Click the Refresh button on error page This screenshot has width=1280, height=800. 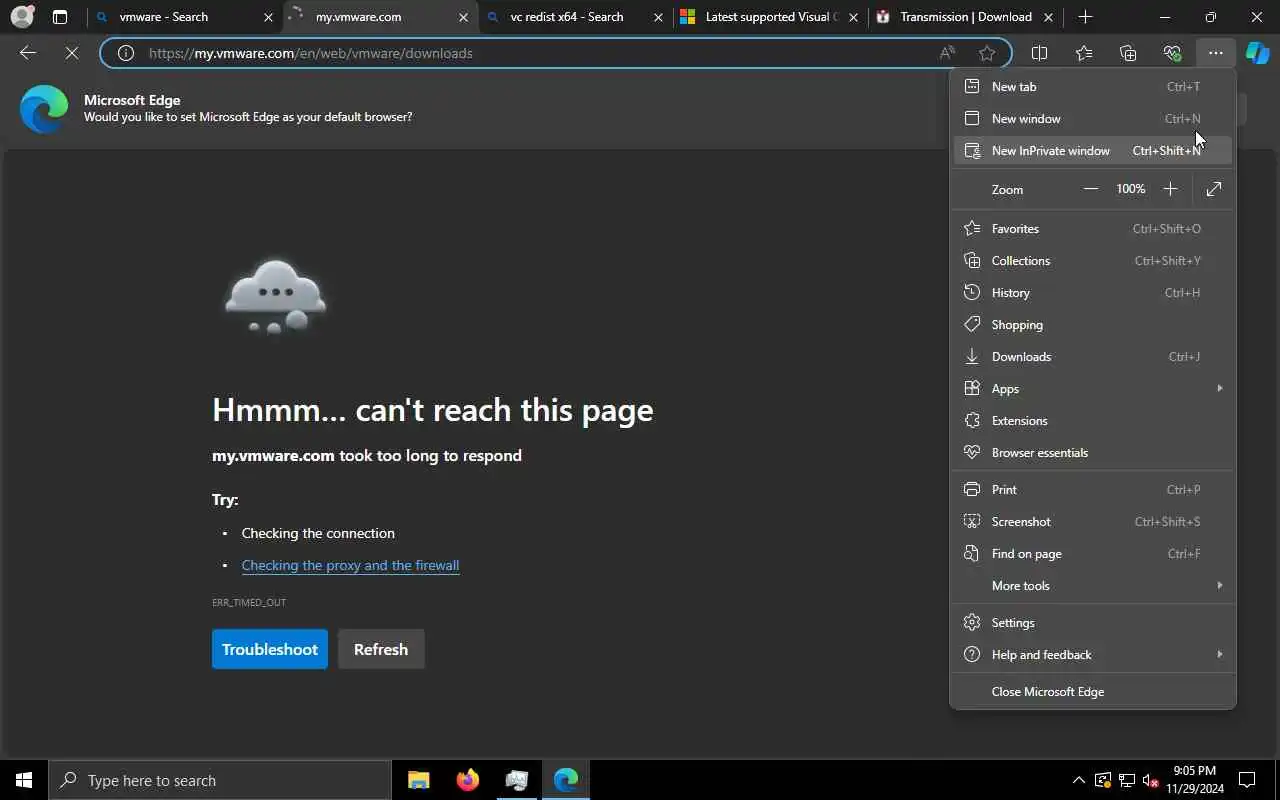[x=381, y=649]
